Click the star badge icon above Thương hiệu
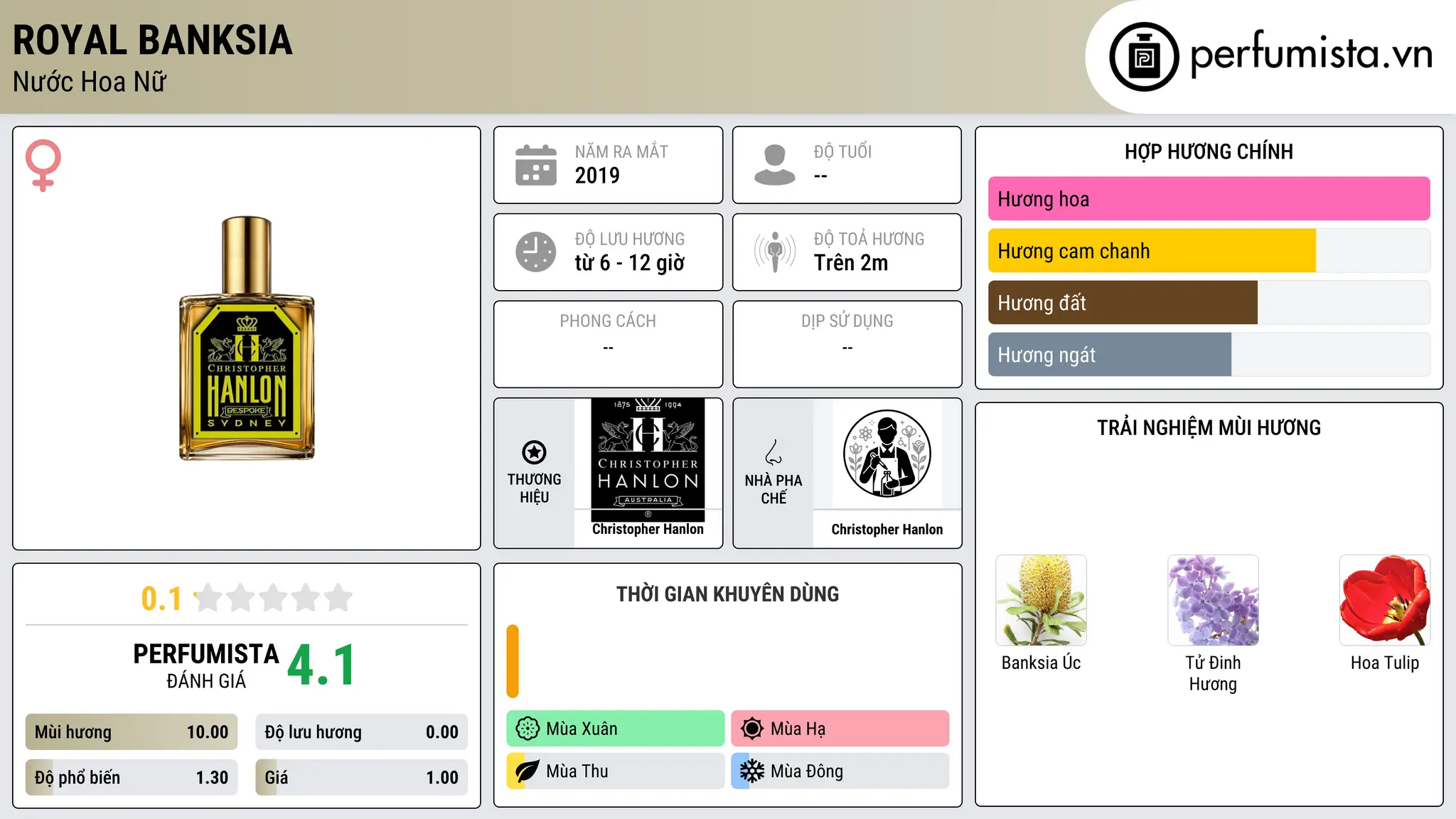 point(534,452)
